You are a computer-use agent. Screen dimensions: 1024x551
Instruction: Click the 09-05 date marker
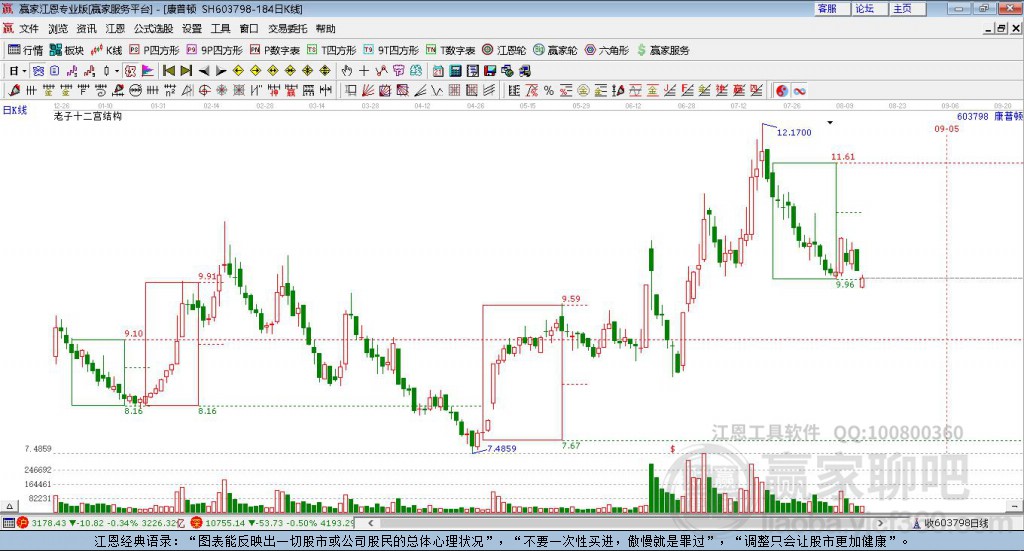pos(946,129)
